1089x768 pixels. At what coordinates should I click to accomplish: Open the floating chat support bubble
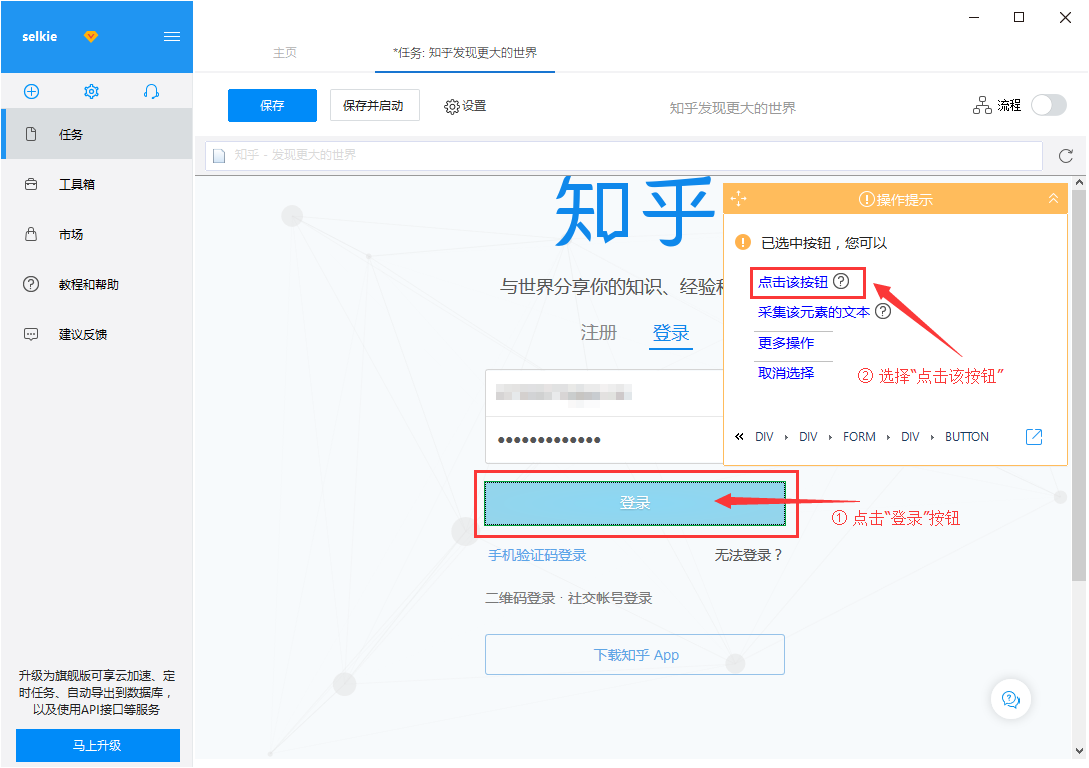point(1011,699)
